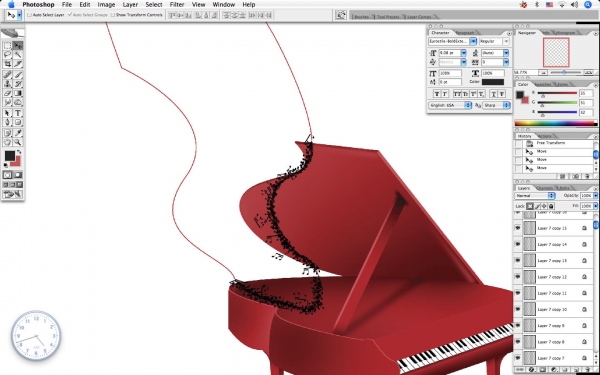Open the layer Opacity dropdown arrow
Screen dimensions: 600x375
tap(595, 196)
